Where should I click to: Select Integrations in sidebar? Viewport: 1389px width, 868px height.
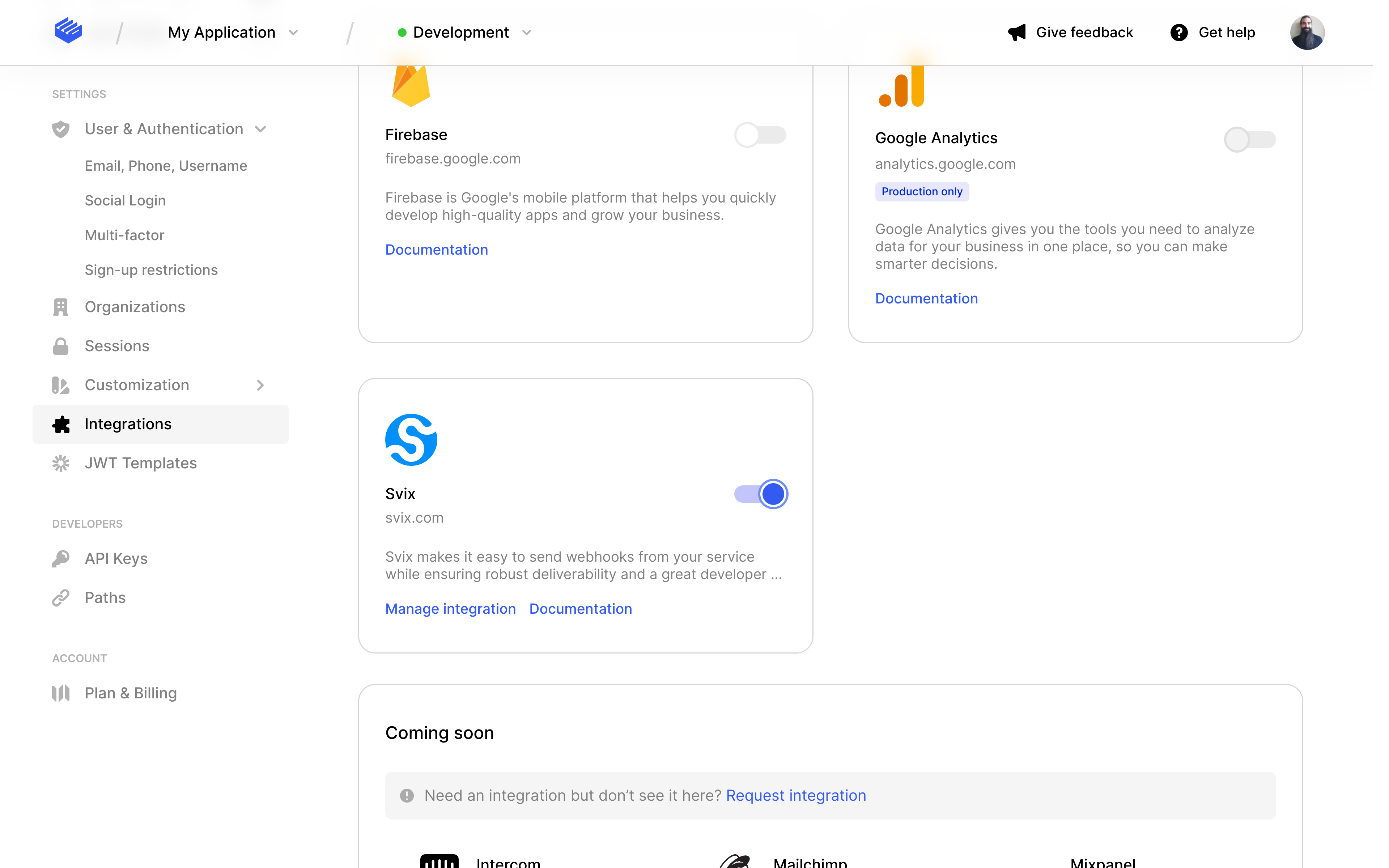click(x=161, y=424)
